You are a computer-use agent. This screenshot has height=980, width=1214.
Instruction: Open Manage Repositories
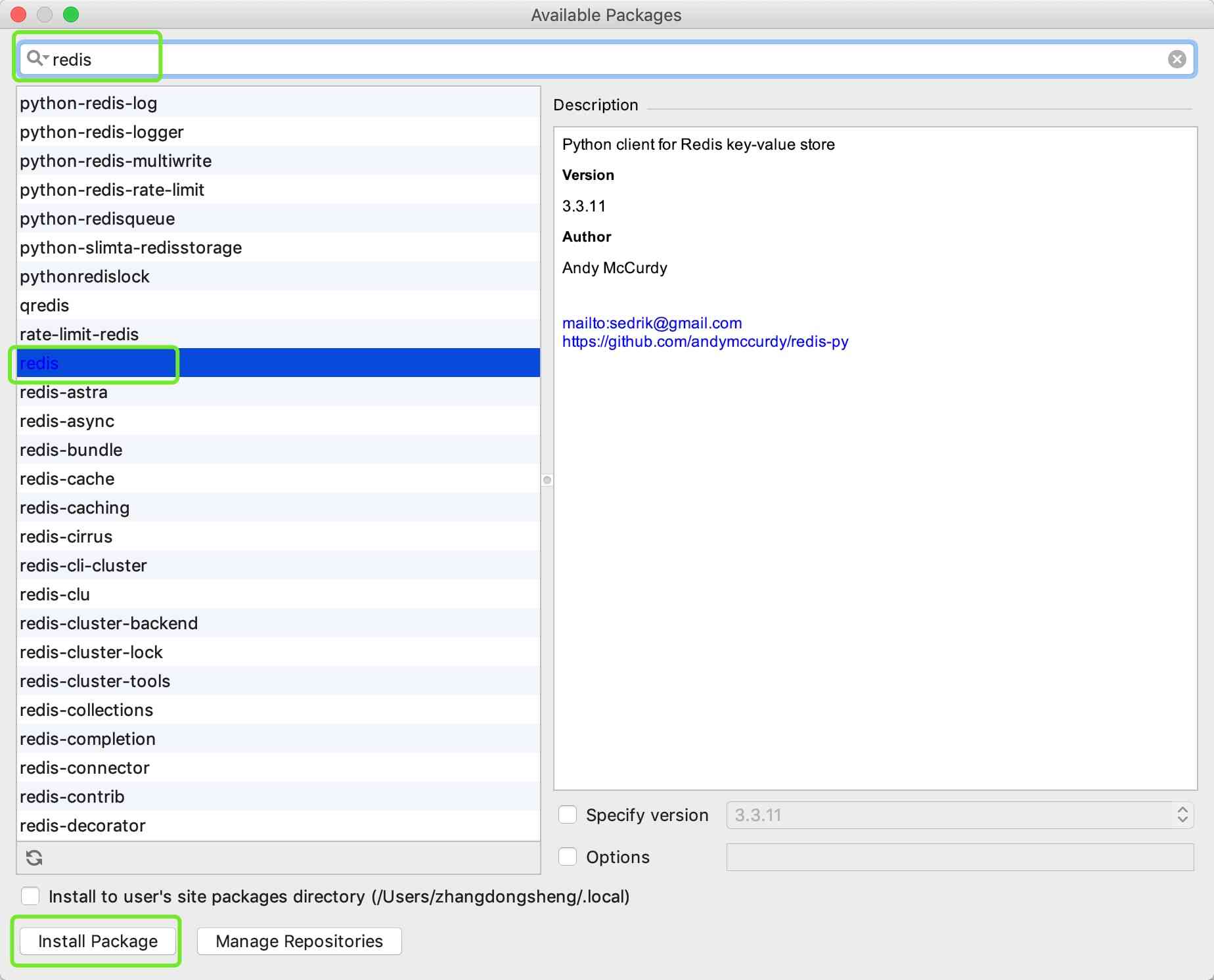point(299,941)
